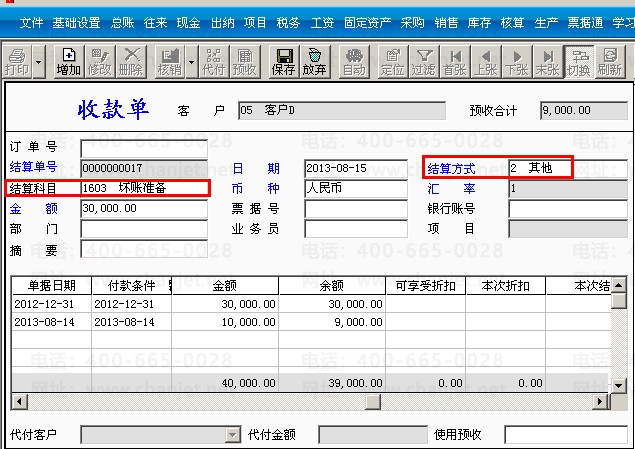The height and width of the screenshot is (449, 635).
Task: Click the horizontal scroll right arrow
Action: click(601, 402)
